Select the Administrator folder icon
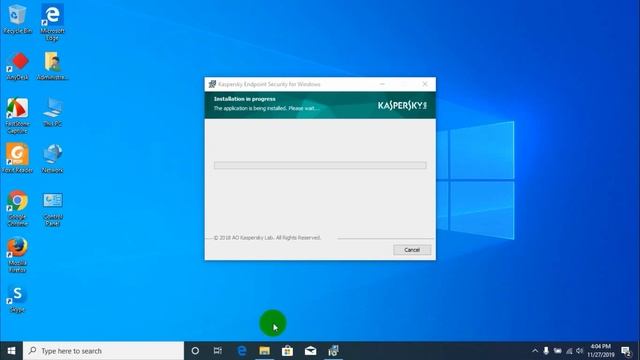The image size is (640, 360). point(52,66)
